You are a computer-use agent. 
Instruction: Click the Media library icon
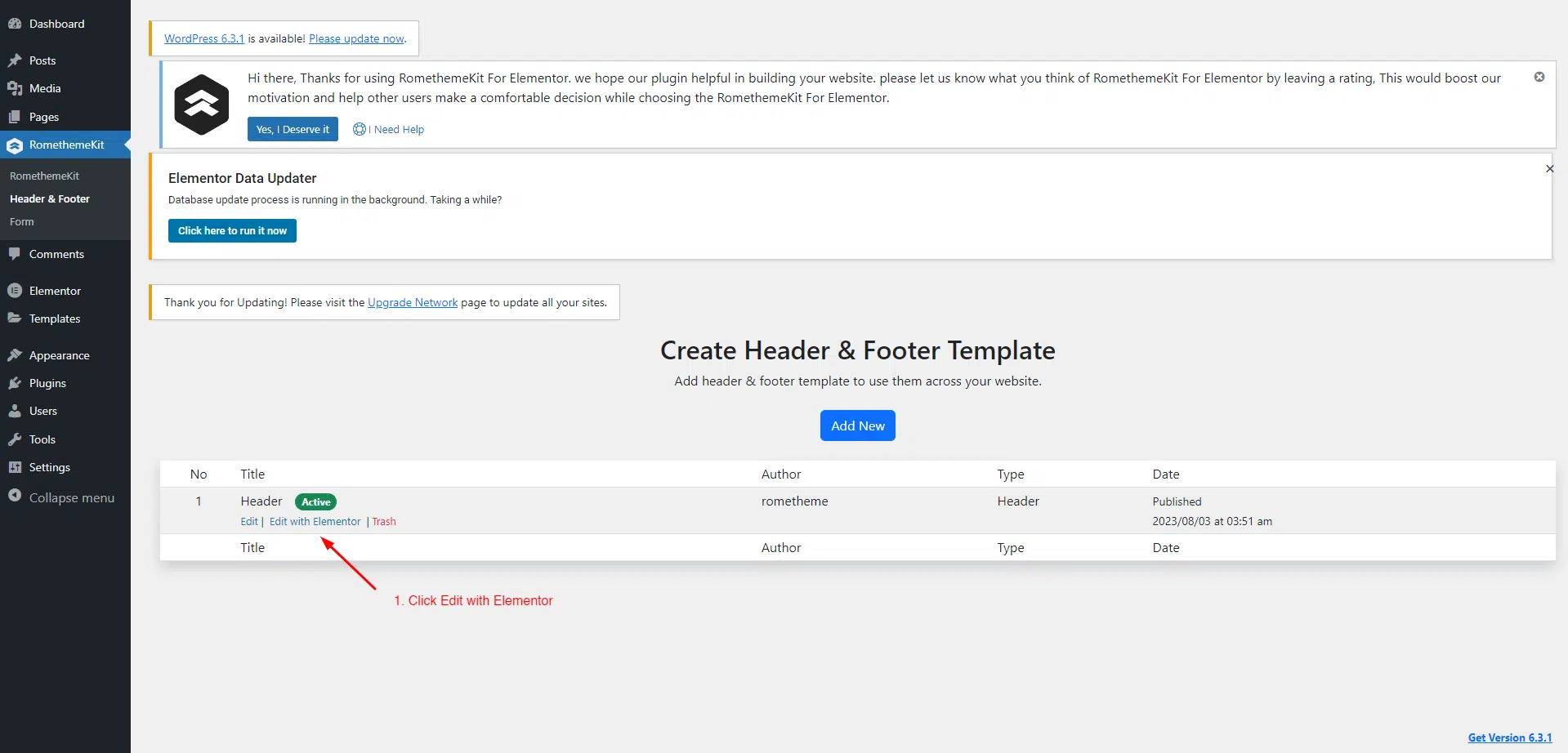15,88
